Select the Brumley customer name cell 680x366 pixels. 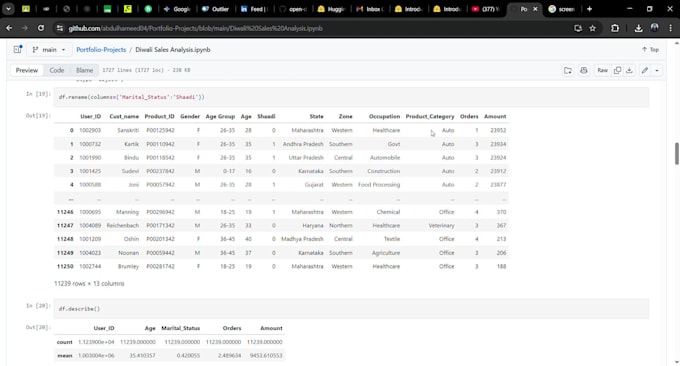point(128,266)
